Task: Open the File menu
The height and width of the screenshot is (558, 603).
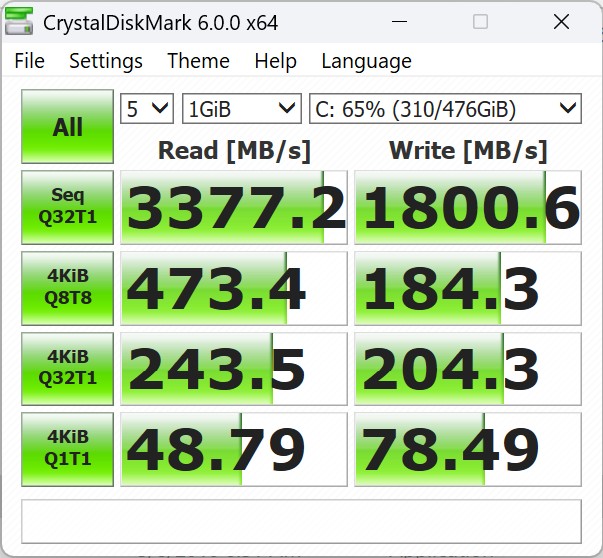Action: [30, 61]
